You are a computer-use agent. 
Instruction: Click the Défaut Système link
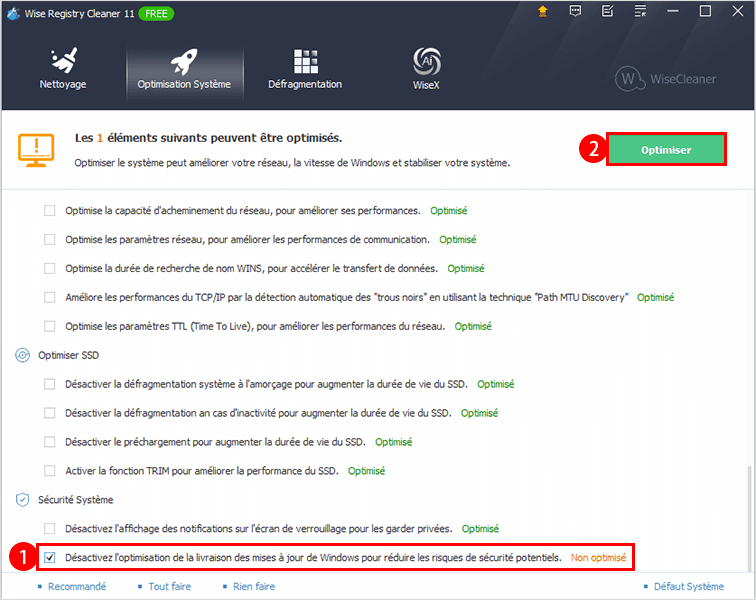688,586
